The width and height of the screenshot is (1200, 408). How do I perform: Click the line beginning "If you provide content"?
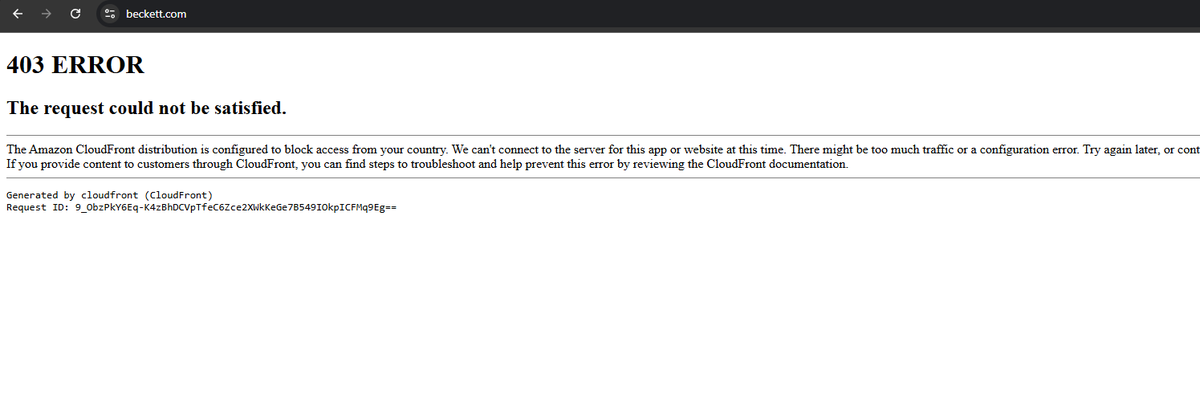click(x=427, y=163)
